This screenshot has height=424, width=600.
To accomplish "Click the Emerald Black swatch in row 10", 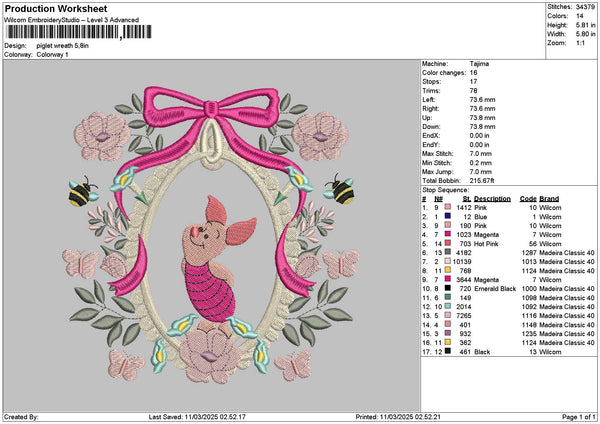I will (448, 288).
